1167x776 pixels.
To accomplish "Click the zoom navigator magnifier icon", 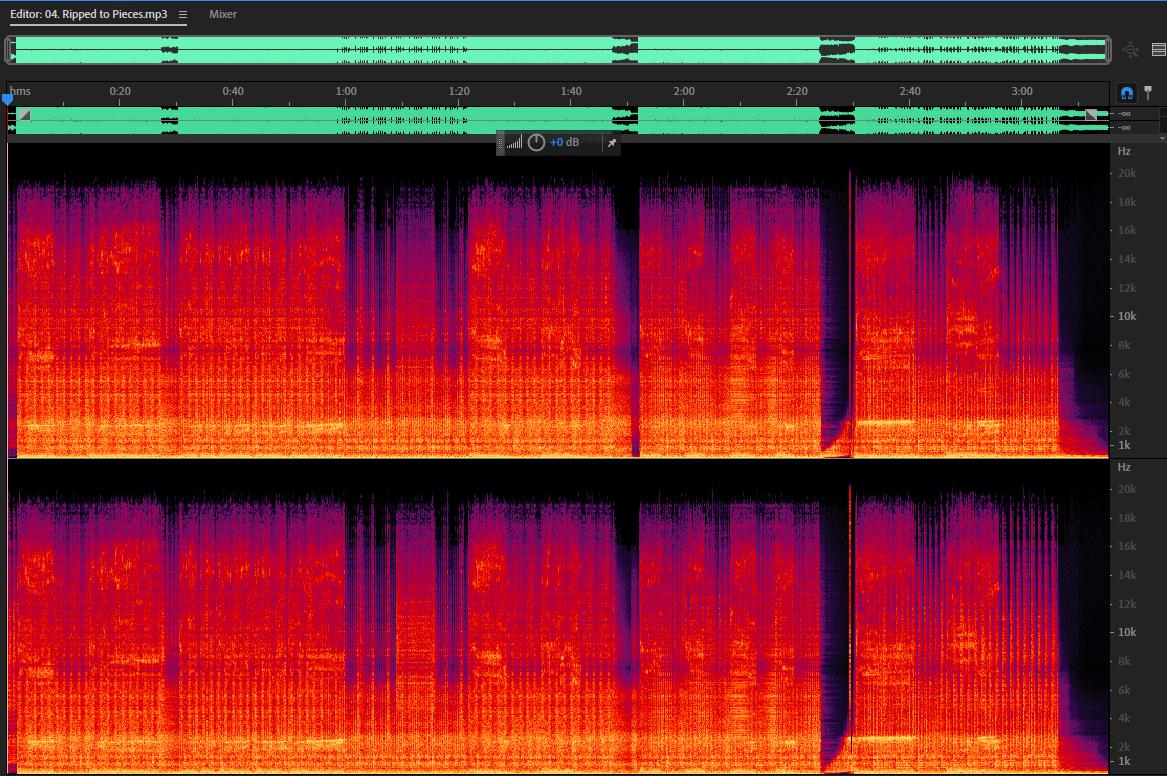I will tap(1131, 50).
